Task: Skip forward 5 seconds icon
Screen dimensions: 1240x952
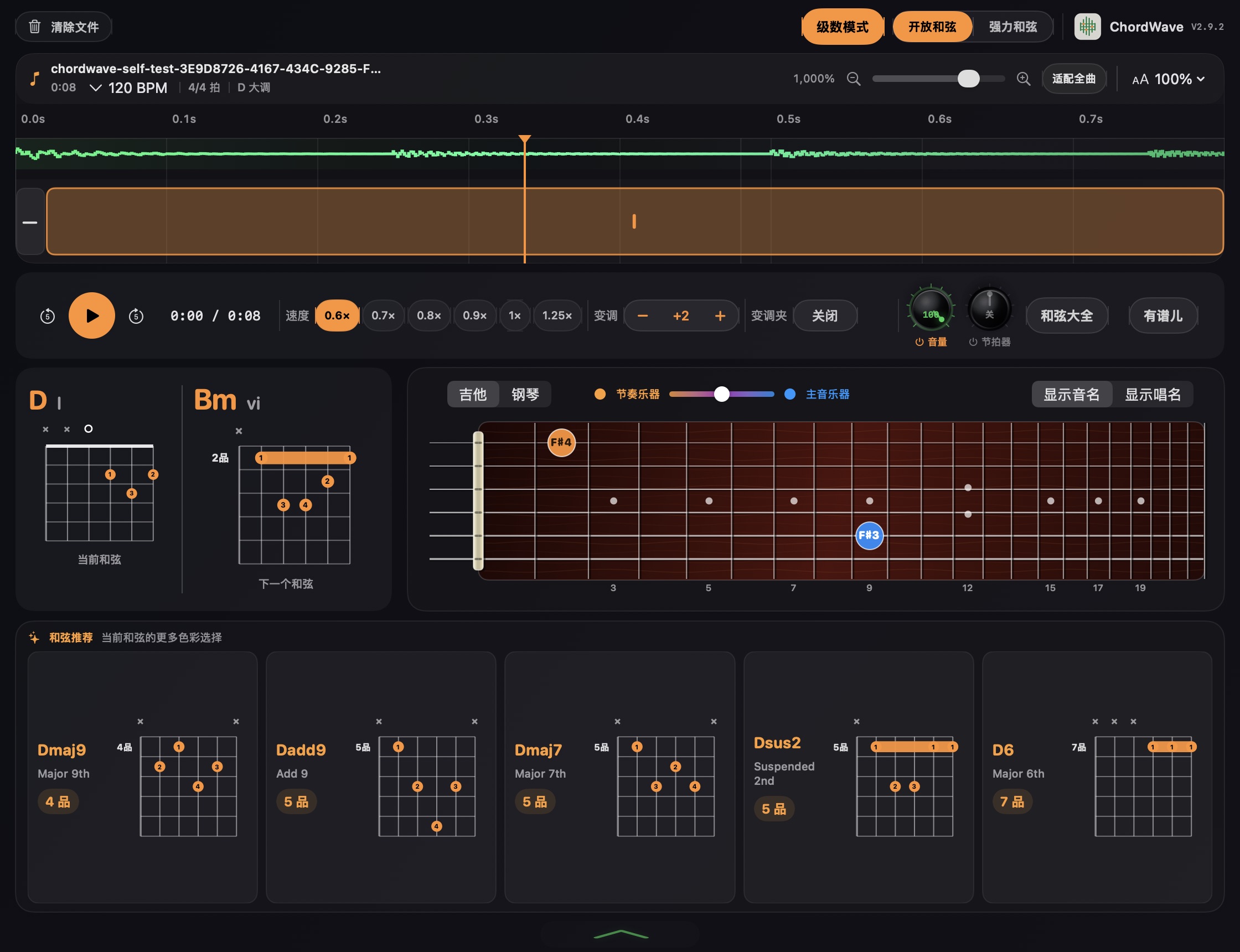Action: [x=136, y=315]
